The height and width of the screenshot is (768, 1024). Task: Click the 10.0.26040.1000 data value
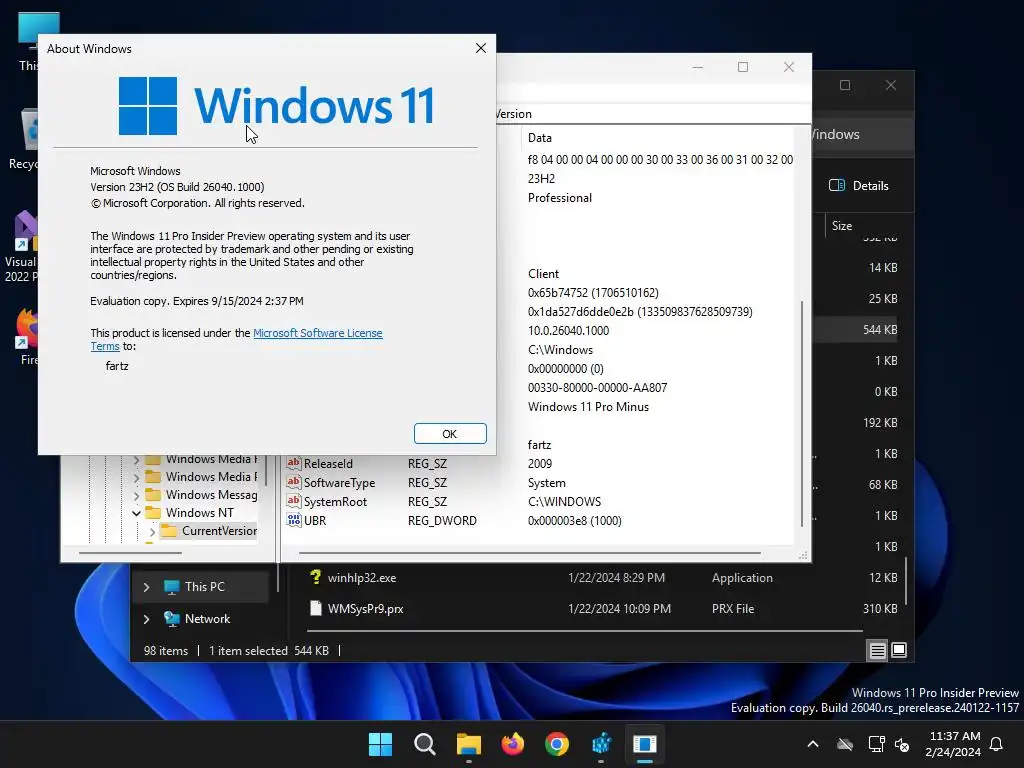(x=568, y=330)
